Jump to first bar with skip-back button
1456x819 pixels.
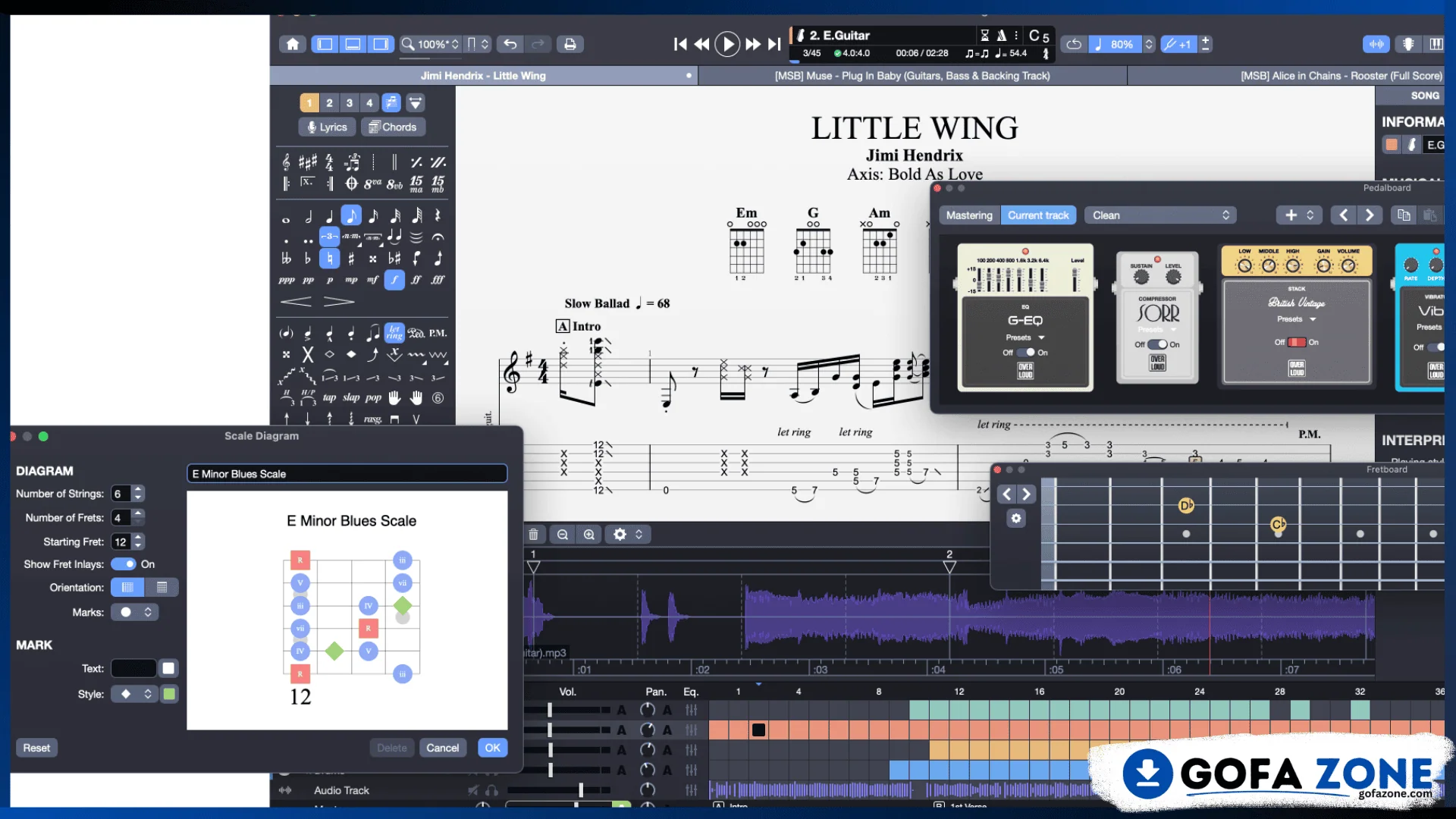pos(680,44)
